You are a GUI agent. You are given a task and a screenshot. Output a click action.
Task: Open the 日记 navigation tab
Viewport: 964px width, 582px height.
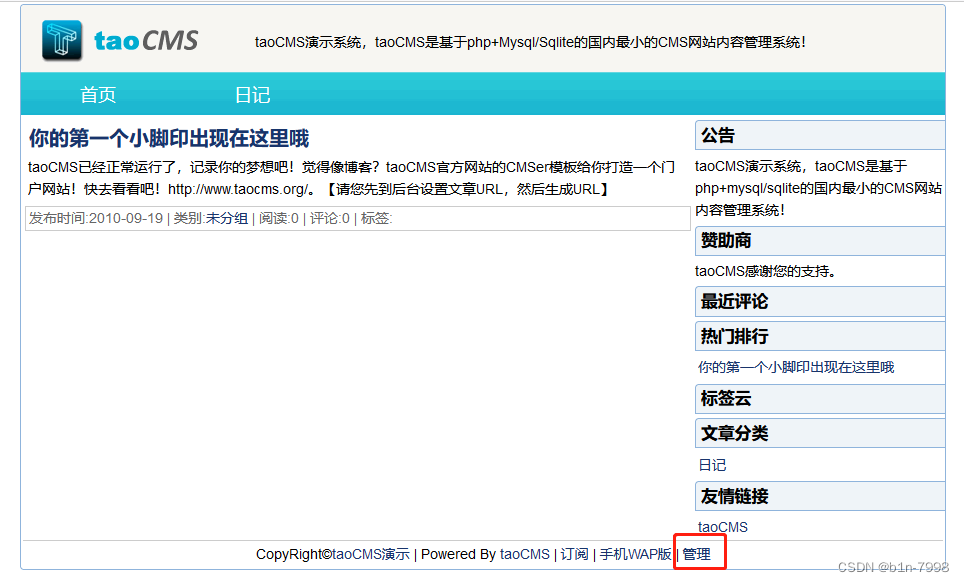252,95
